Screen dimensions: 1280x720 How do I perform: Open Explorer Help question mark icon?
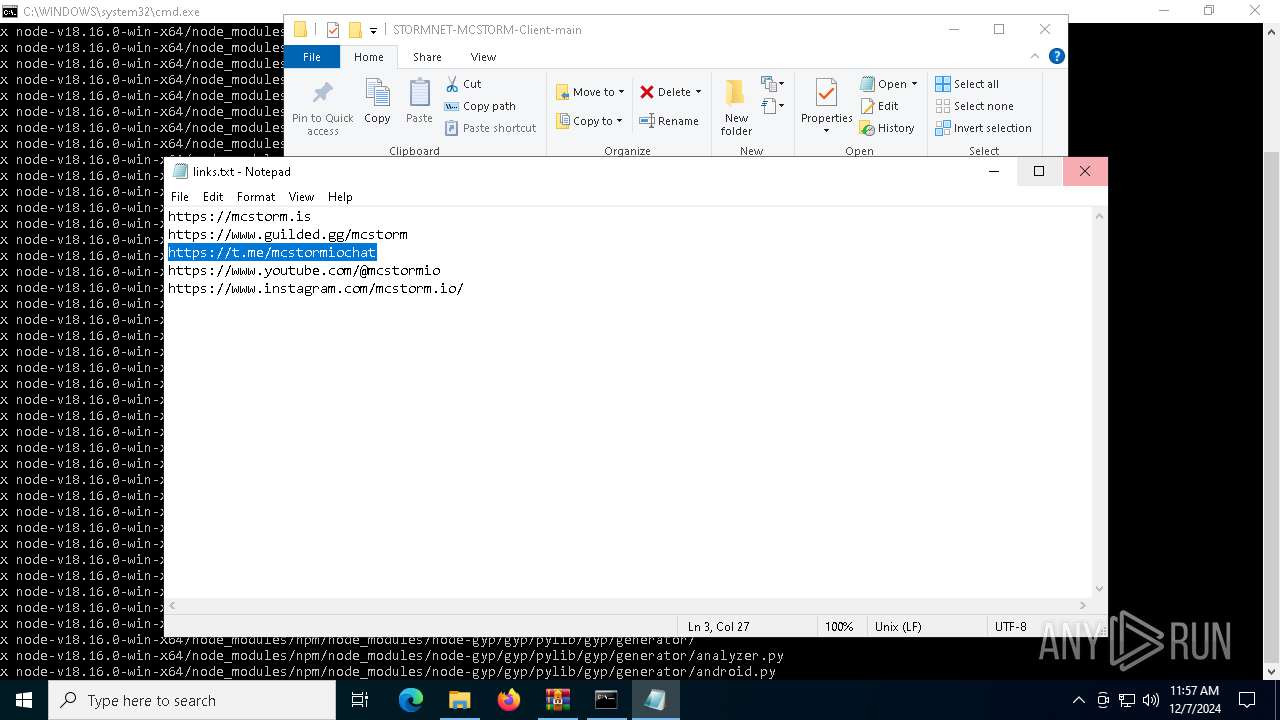tap(1056, 57)
